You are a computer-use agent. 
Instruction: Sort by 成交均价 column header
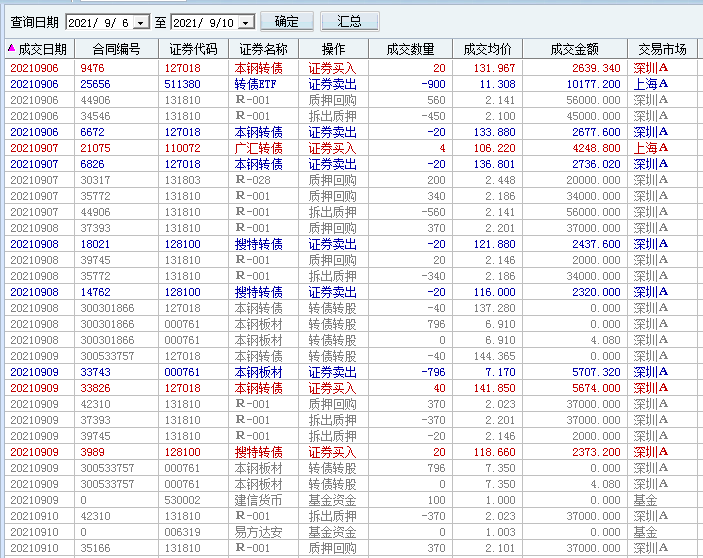pos(487,49)
